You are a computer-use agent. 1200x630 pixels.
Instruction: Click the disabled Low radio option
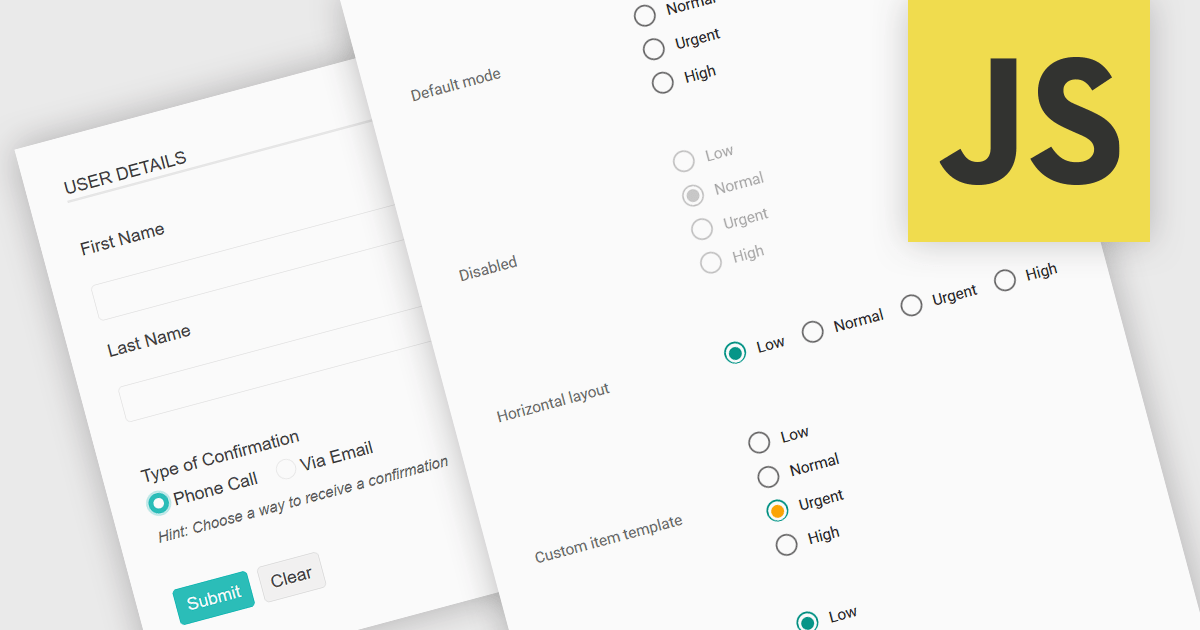coord(683,161)
